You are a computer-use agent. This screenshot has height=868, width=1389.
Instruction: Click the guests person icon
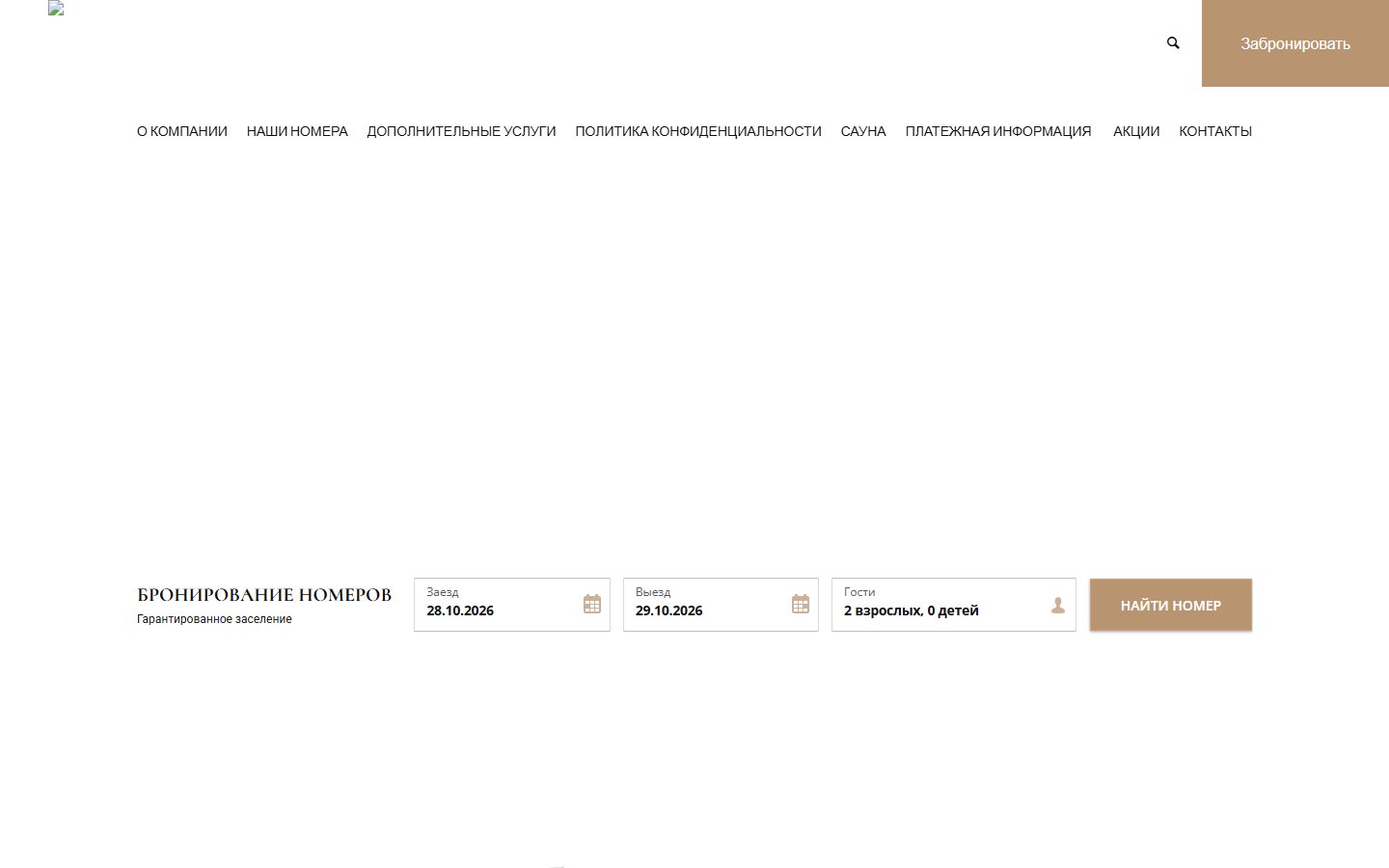pyautogui.click(x=1058, y=605)
